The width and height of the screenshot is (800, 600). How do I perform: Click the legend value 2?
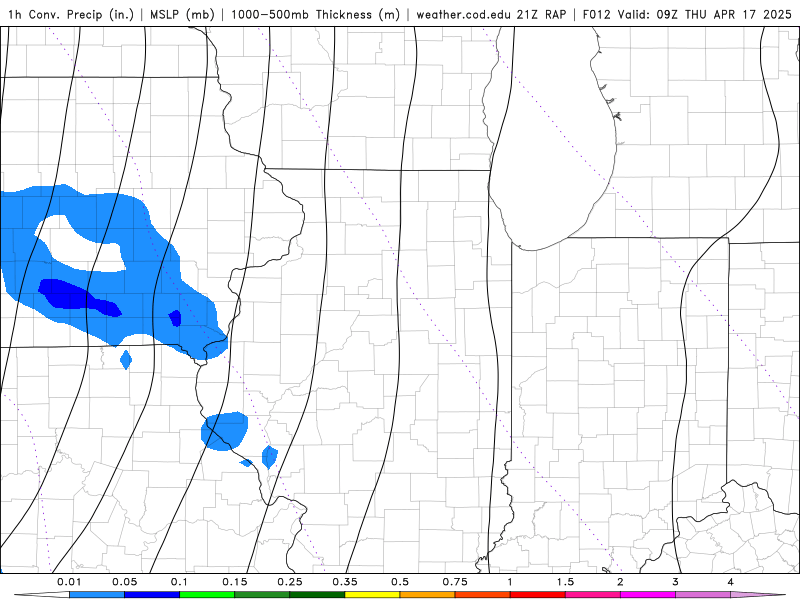point(620,582)
